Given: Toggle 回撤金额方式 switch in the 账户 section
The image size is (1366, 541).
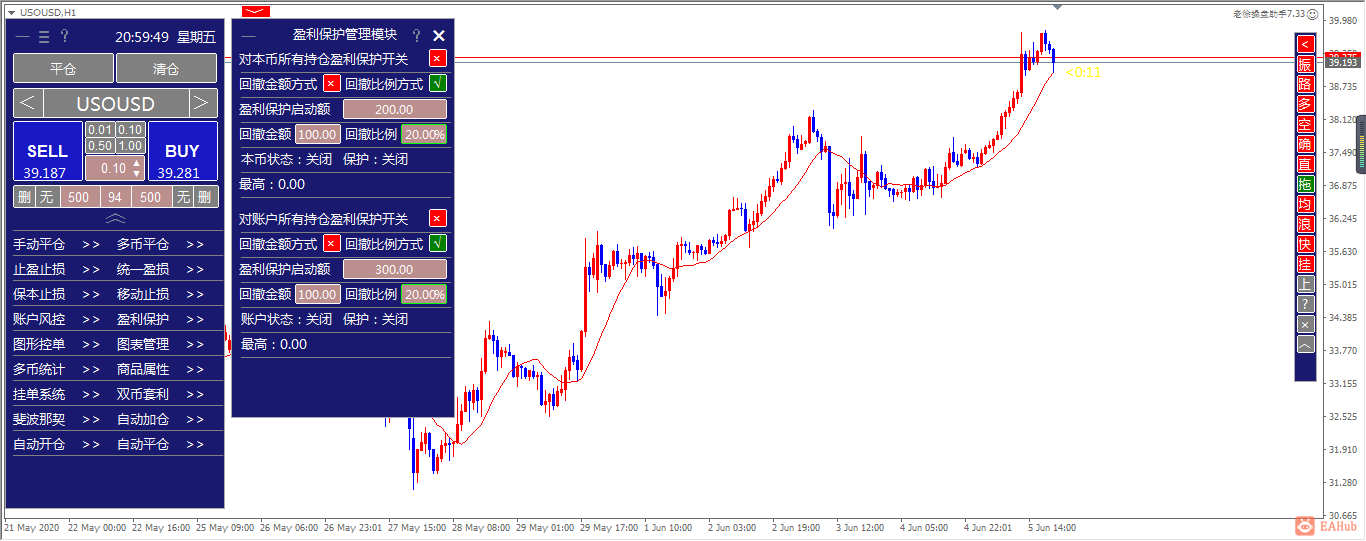Looking at the screenshot, I should click(331, 243).
